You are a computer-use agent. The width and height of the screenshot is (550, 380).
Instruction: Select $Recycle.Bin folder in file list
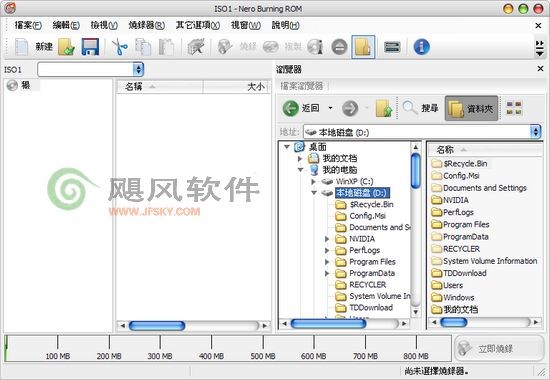click(459, 164)
